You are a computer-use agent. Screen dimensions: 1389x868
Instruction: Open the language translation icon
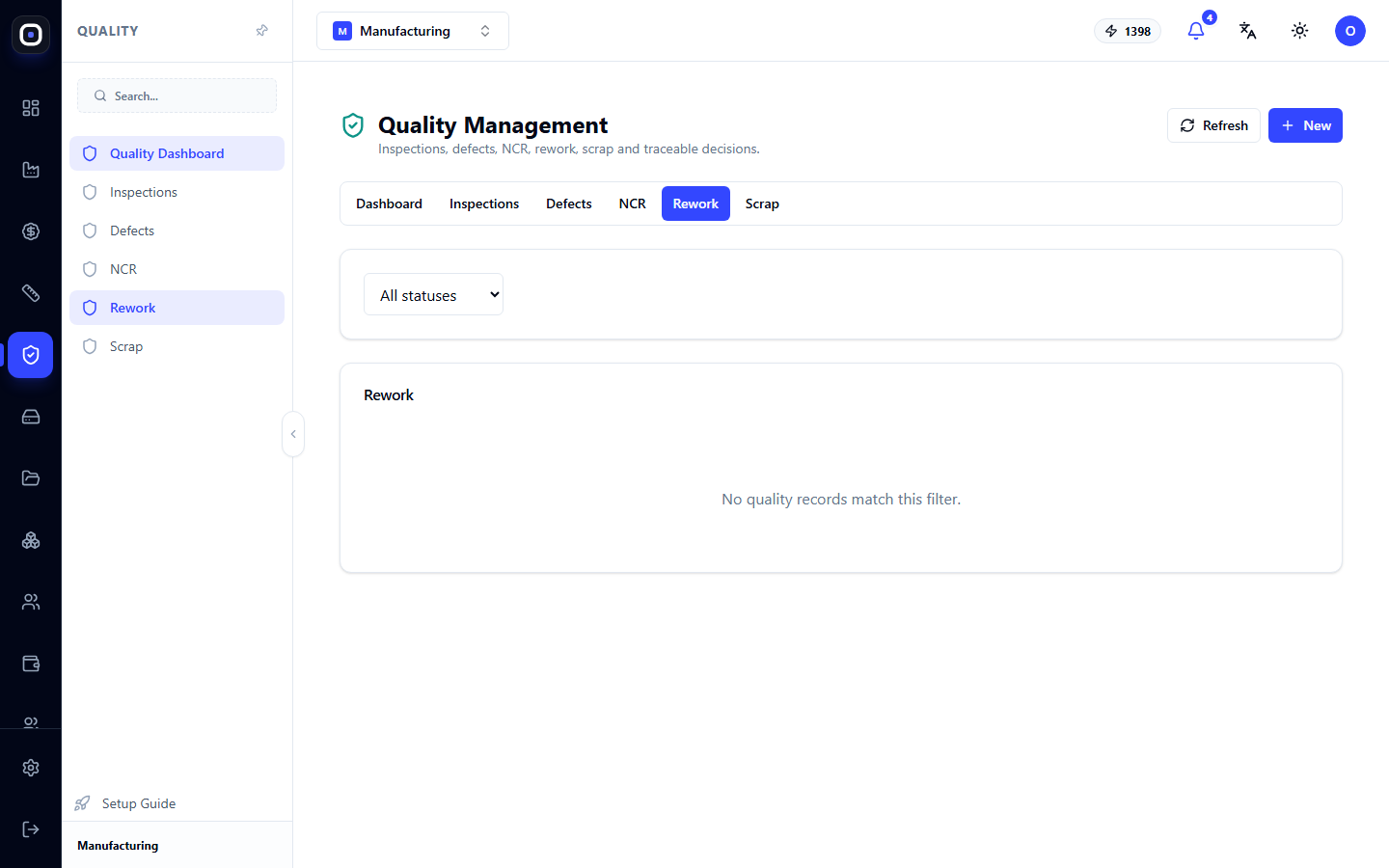pos(1248,31)
